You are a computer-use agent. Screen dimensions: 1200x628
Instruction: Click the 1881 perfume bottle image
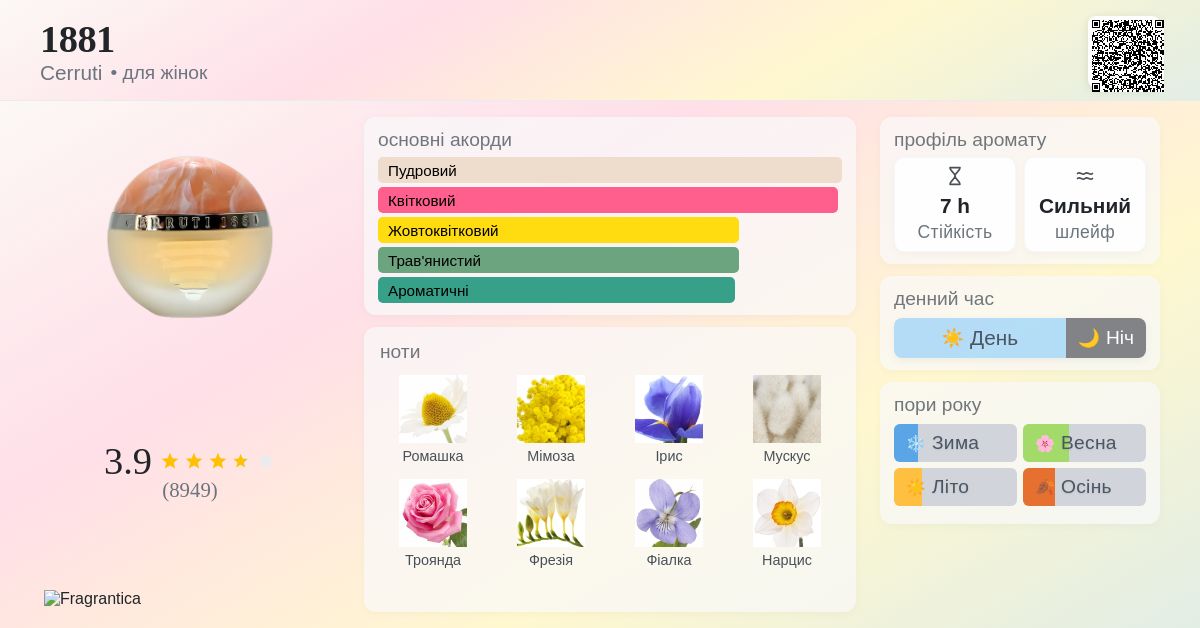pos(190,236)
